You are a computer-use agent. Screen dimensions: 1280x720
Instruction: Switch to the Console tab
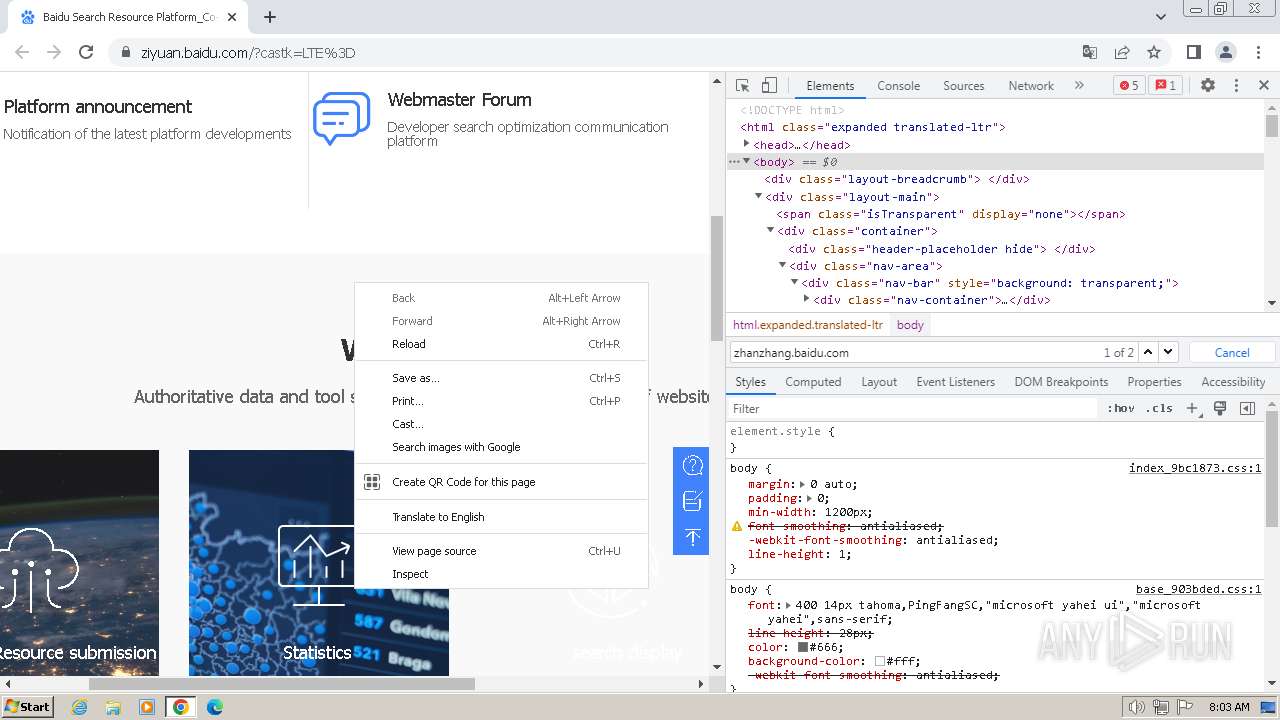pyautogui.click(x=898, y=86)
